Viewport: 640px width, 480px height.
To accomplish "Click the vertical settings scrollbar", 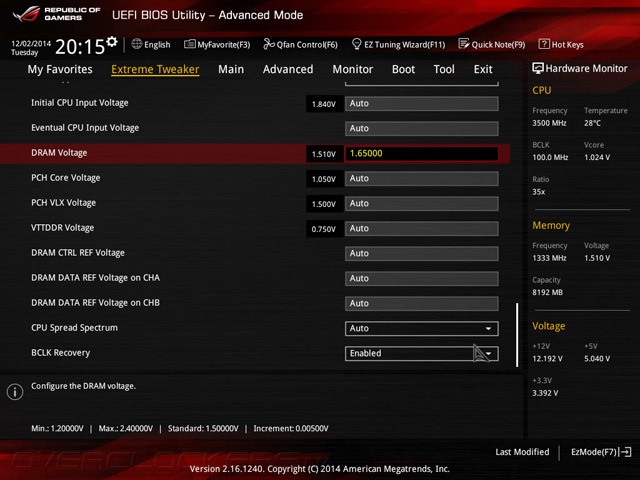I will (517, 335).
